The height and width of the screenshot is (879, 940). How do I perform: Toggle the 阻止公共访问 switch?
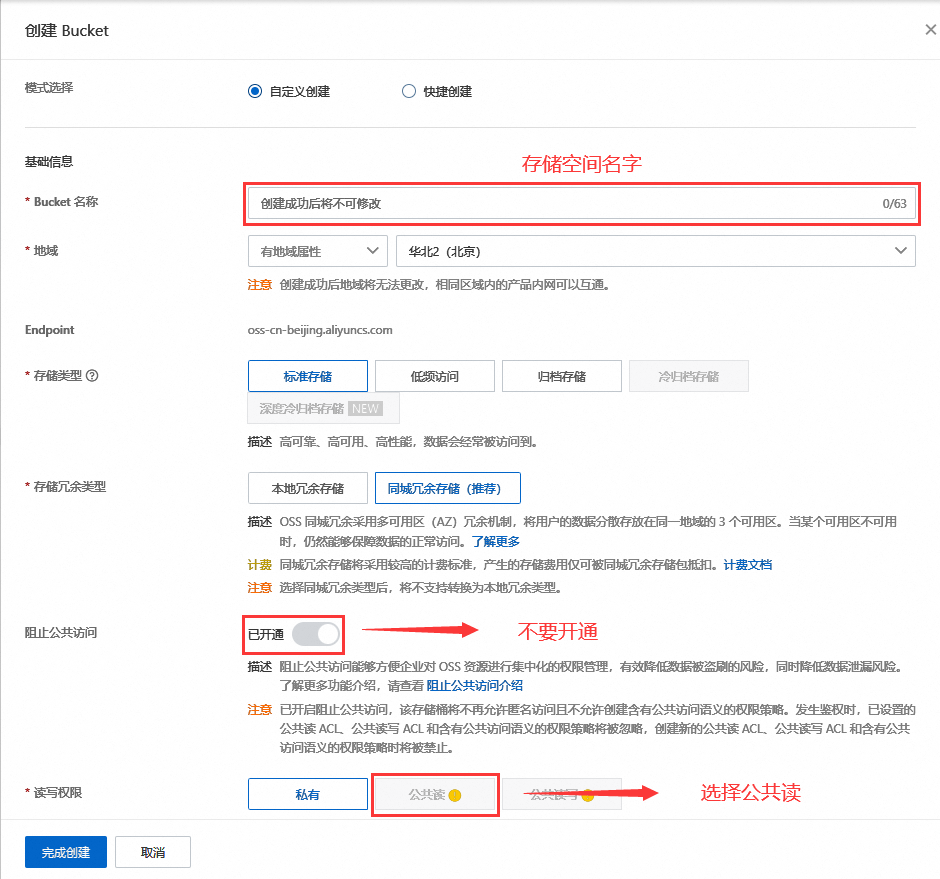(315, 634)
